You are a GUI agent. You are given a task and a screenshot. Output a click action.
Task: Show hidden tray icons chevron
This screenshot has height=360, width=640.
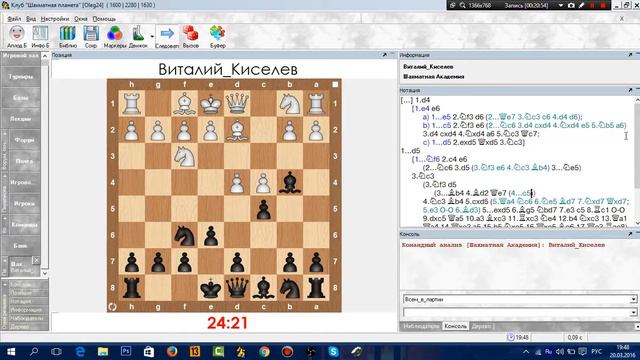(x=526, y=351)
